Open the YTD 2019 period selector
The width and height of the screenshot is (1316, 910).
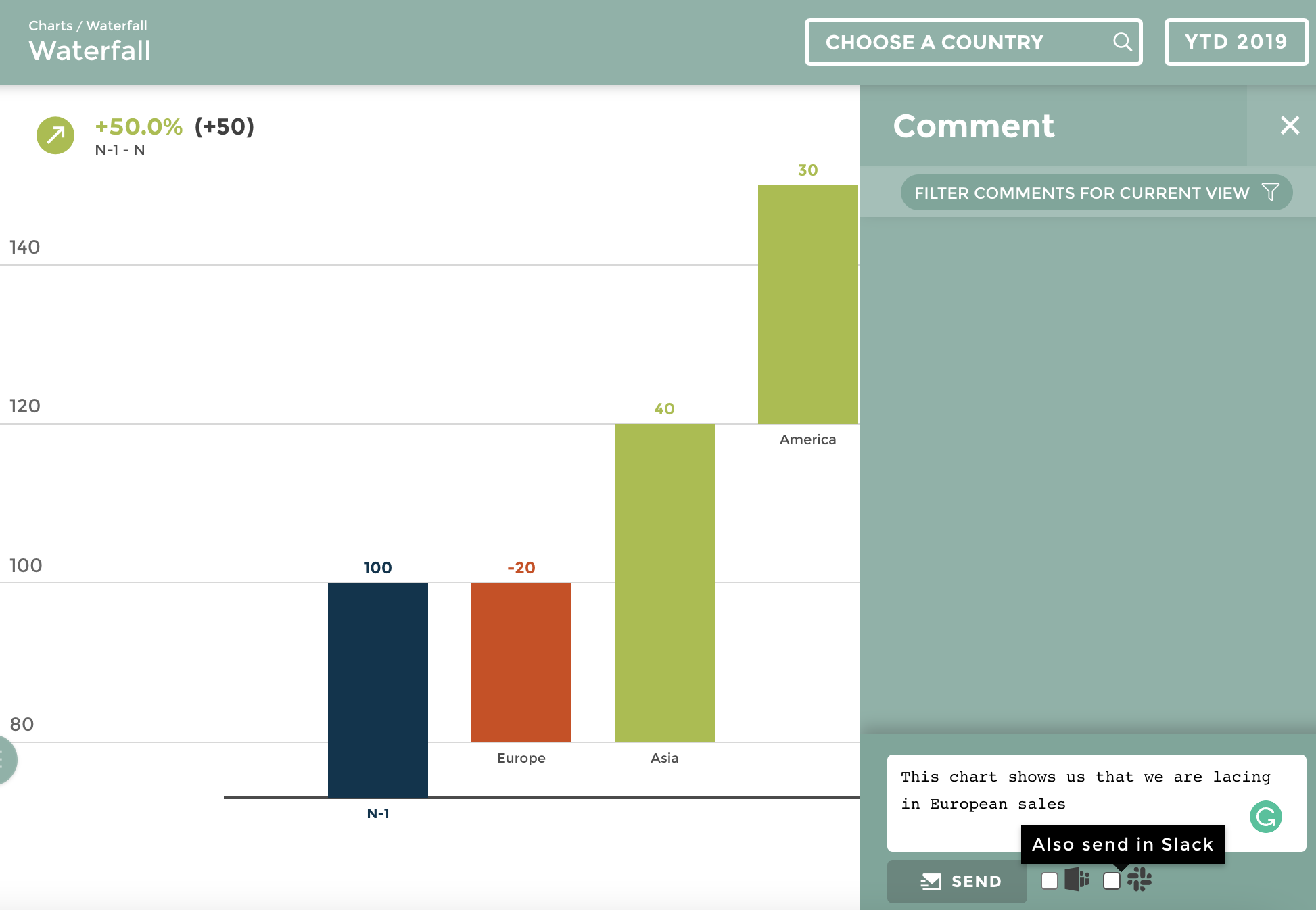1236,42
